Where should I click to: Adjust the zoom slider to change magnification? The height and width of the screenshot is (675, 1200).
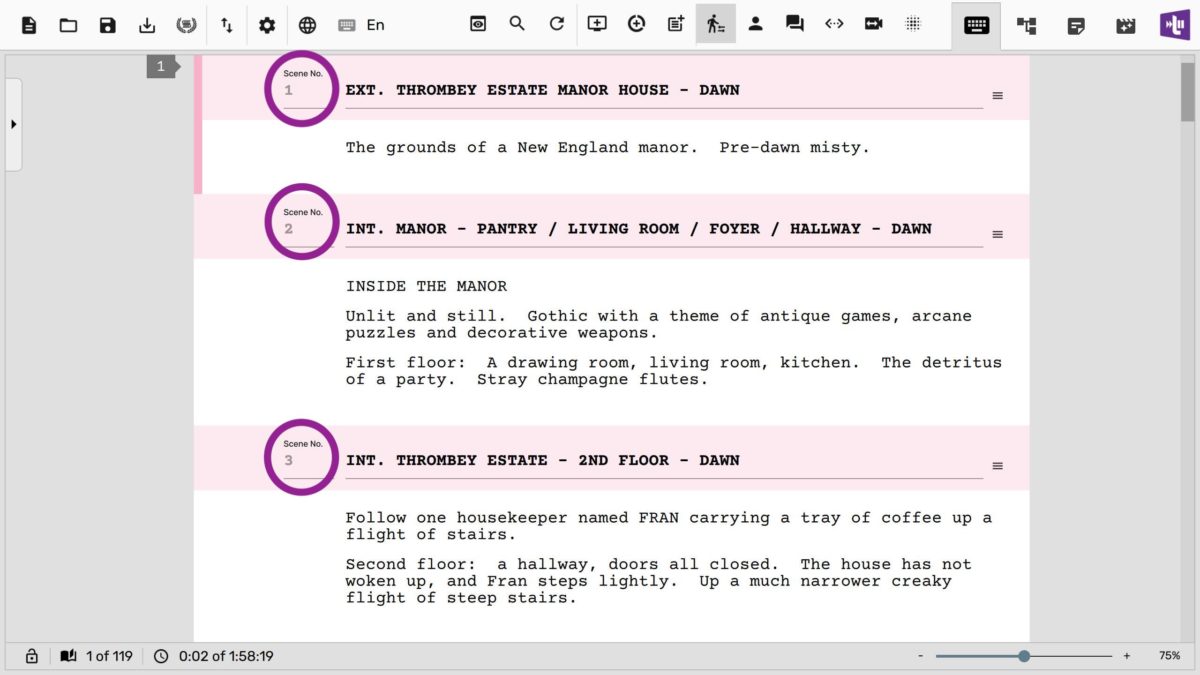click(x=1024, y=656)
